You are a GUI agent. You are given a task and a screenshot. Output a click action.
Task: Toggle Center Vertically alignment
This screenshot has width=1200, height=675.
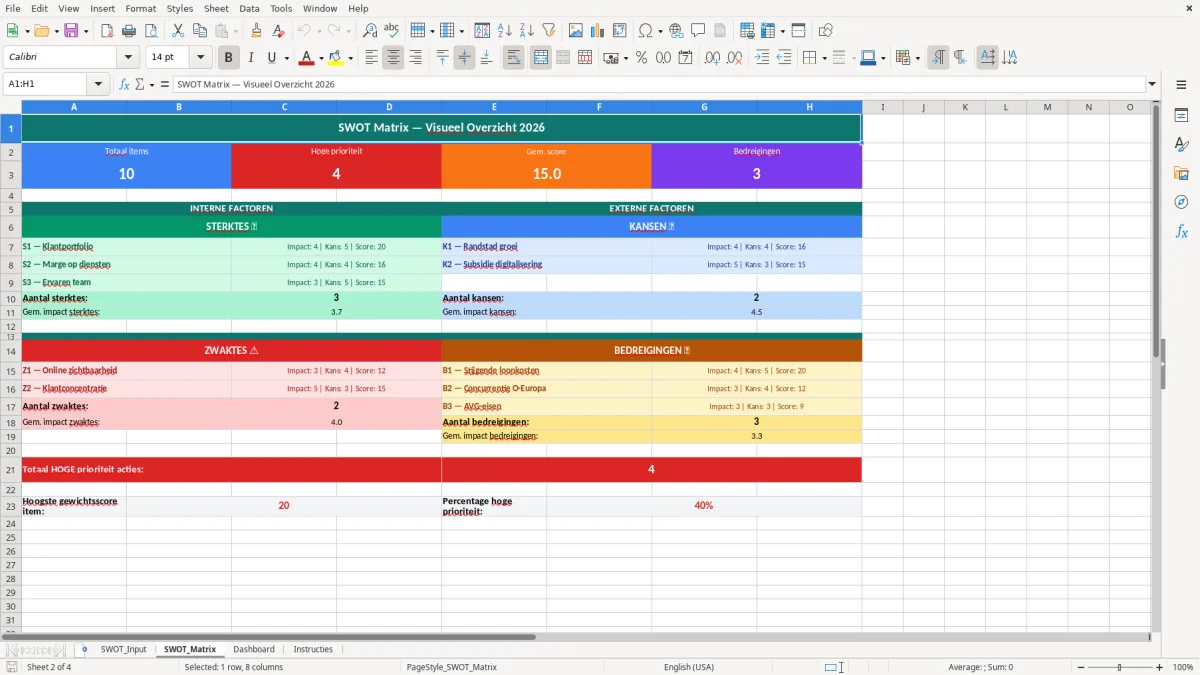pyautogui.click(x=464, y=58)
